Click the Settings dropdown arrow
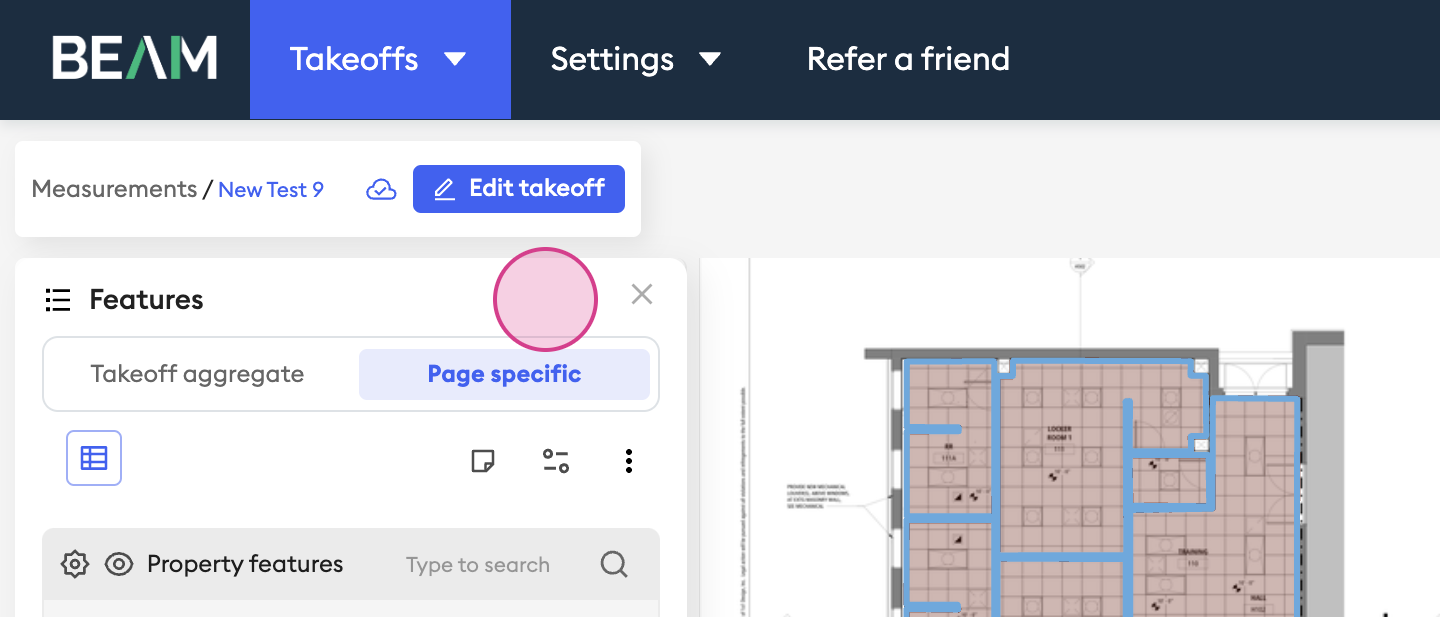The width and height of the screenshot is (1440, 617). pos(710,59)
